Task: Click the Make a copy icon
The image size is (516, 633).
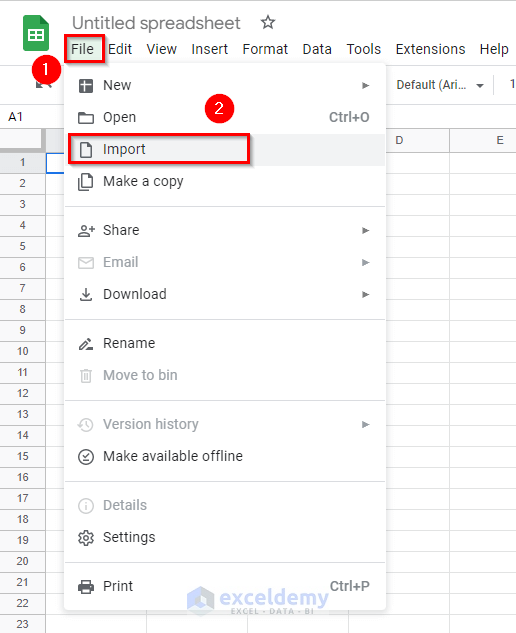Action: coord(86,182)
